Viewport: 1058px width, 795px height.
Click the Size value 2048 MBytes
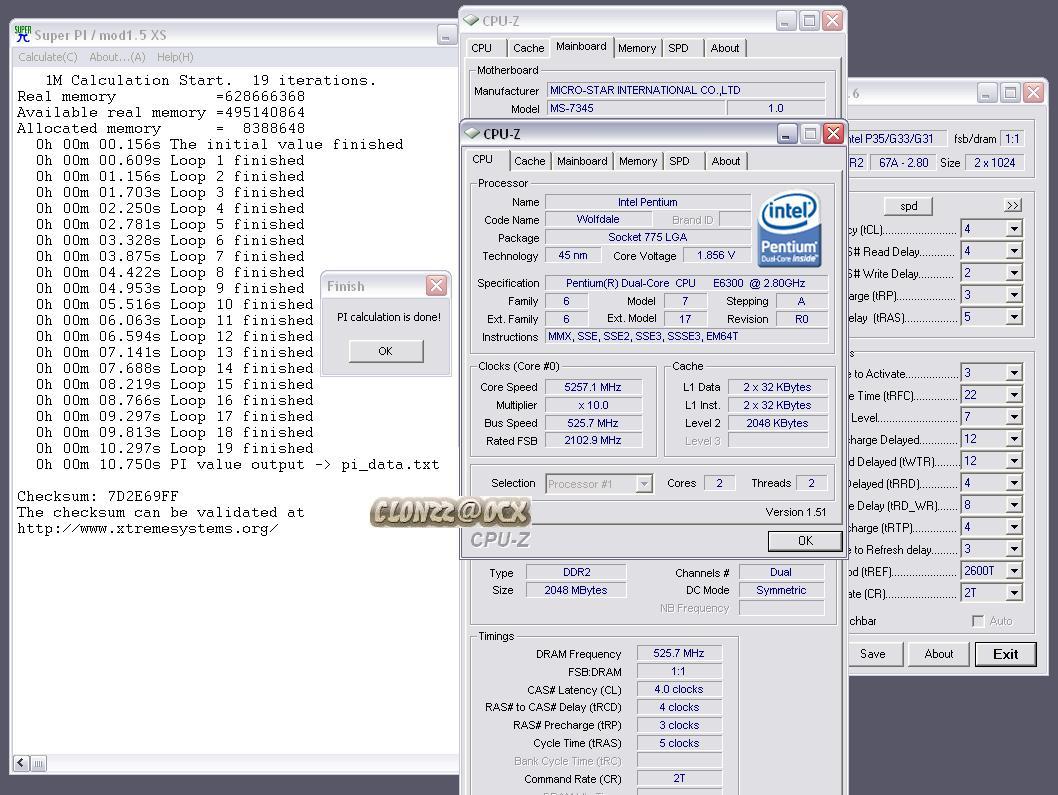pyautogui.click(x=576, y=590)
